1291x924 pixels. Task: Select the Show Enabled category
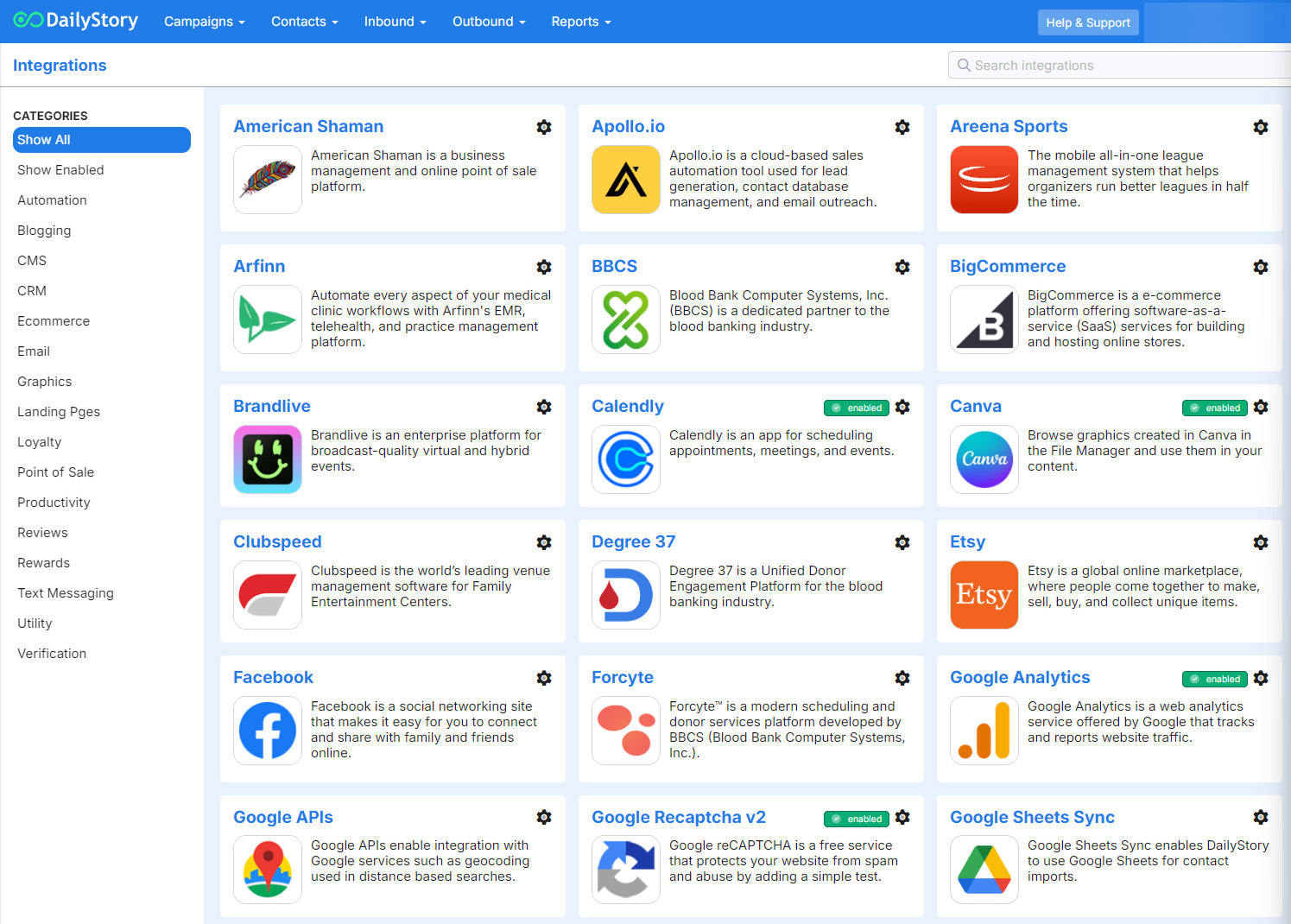60,170
